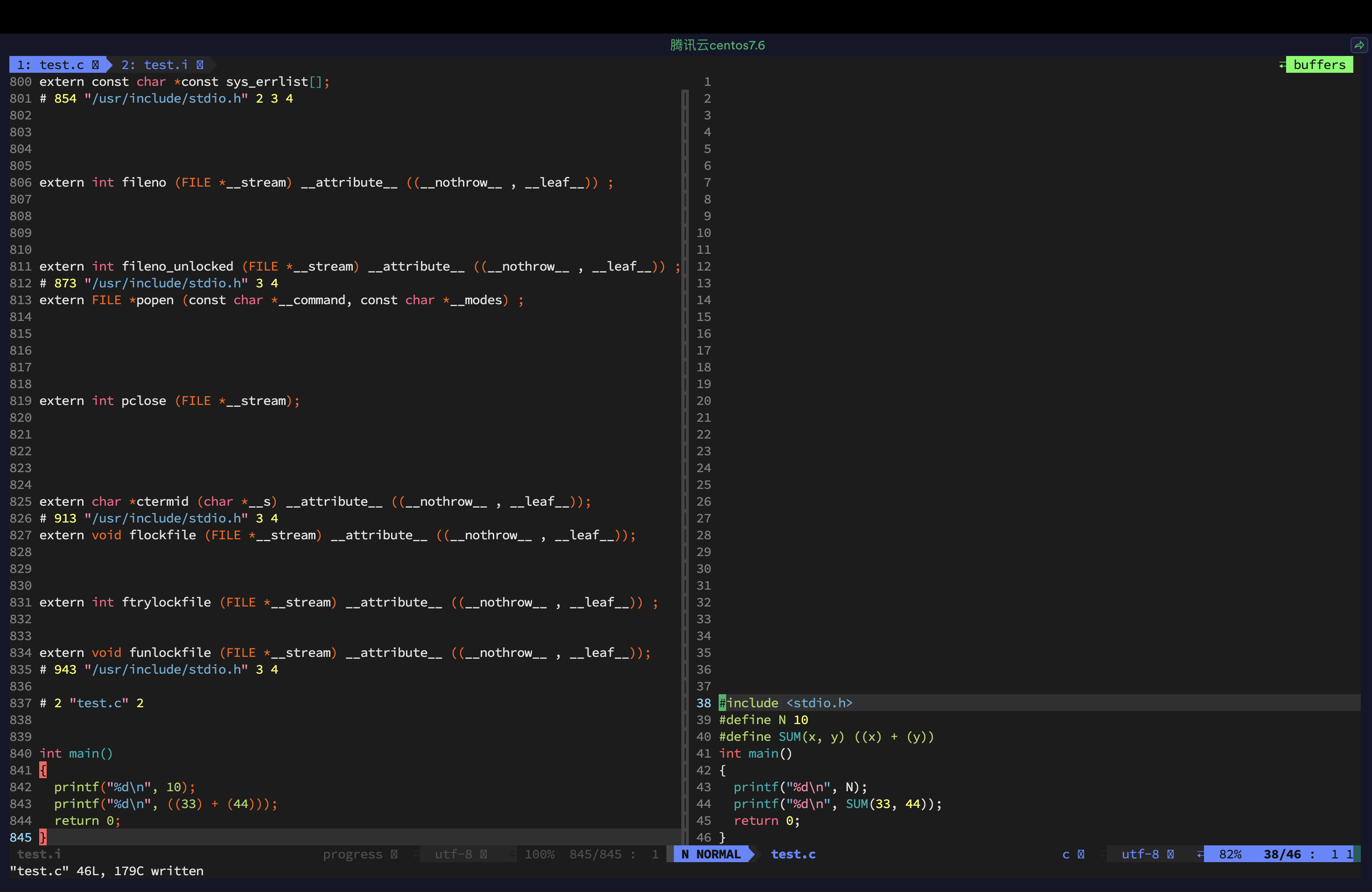Click the utf-8 encoding in left statusline
Screen dimensions: 1372x892
(453, 854)
